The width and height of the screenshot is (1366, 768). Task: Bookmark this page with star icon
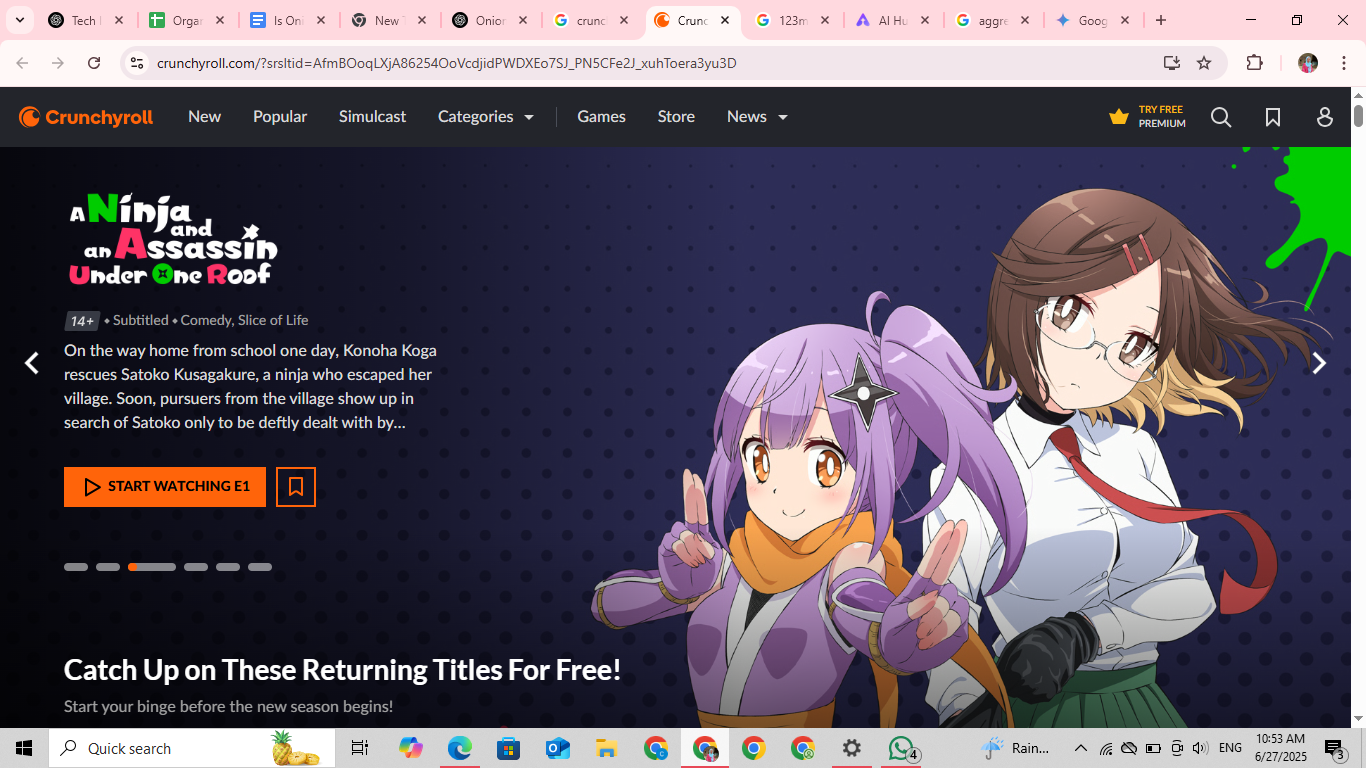point(1204,63)
